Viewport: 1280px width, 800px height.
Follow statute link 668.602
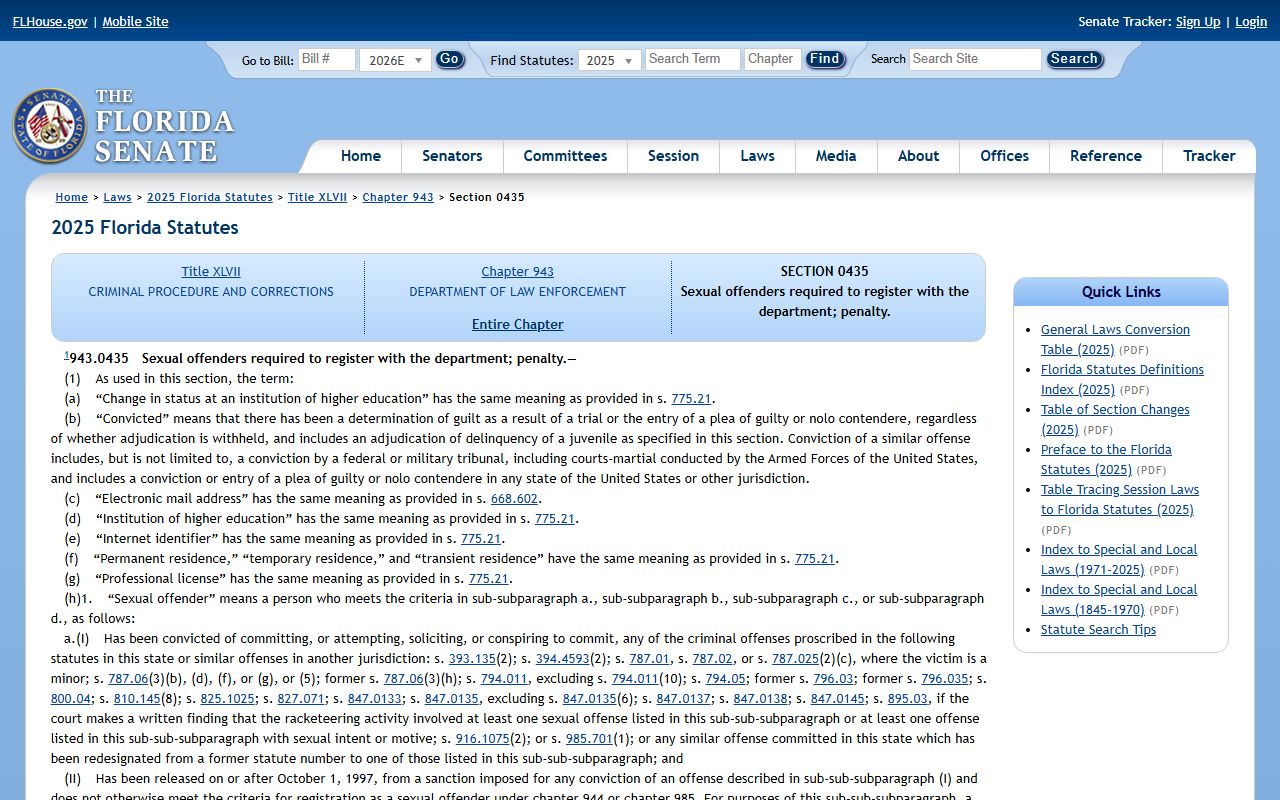514,499
